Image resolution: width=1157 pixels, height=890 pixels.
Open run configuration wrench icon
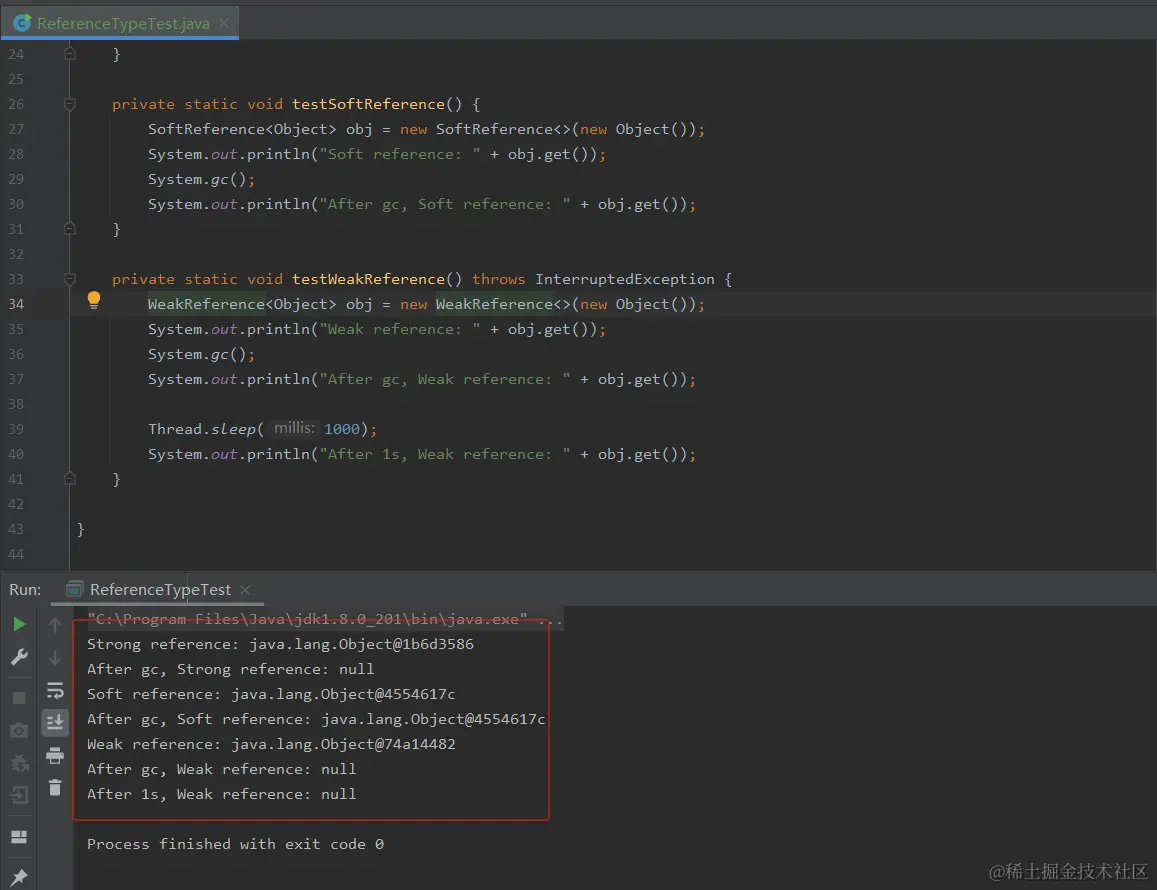(x=19, y=657)
